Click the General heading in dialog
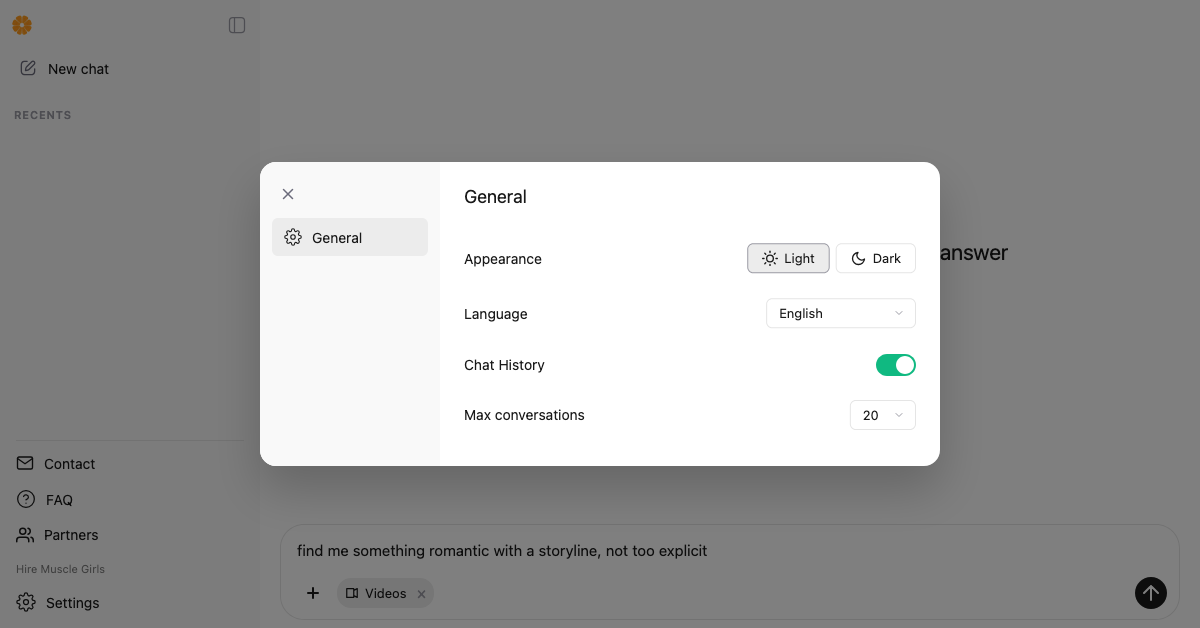Image resolution: width=1200 pixels, height=628 pixels. point(495,197)
